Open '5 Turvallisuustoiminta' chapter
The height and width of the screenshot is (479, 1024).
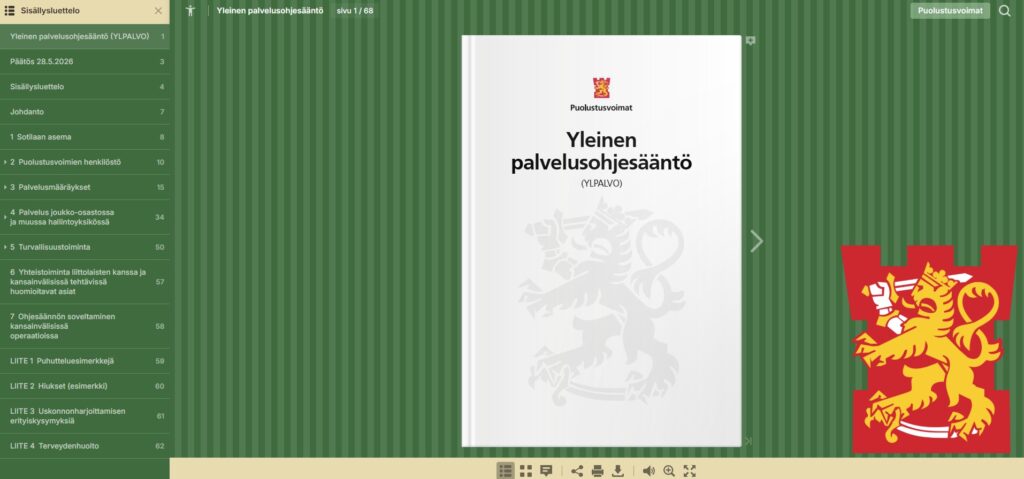[x=85, y=247]
